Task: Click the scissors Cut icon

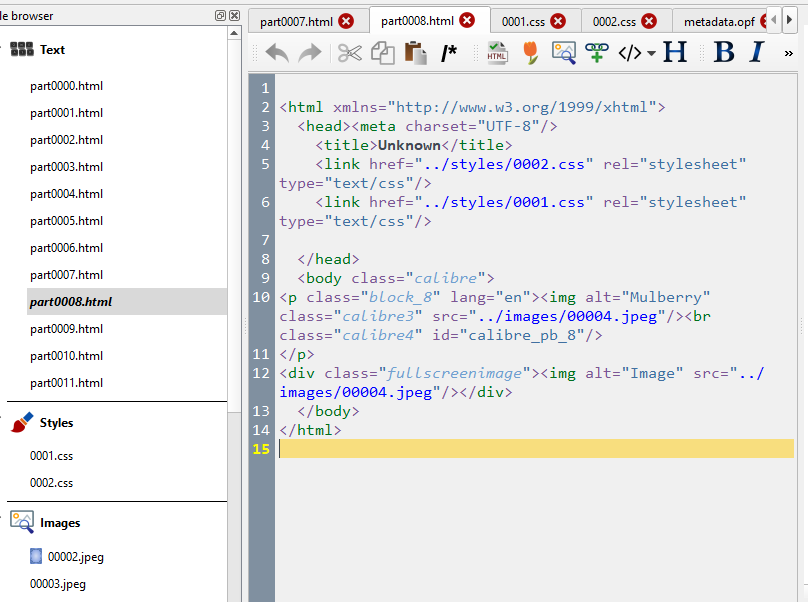Action: pyautogui.click(x=349, y=53)
